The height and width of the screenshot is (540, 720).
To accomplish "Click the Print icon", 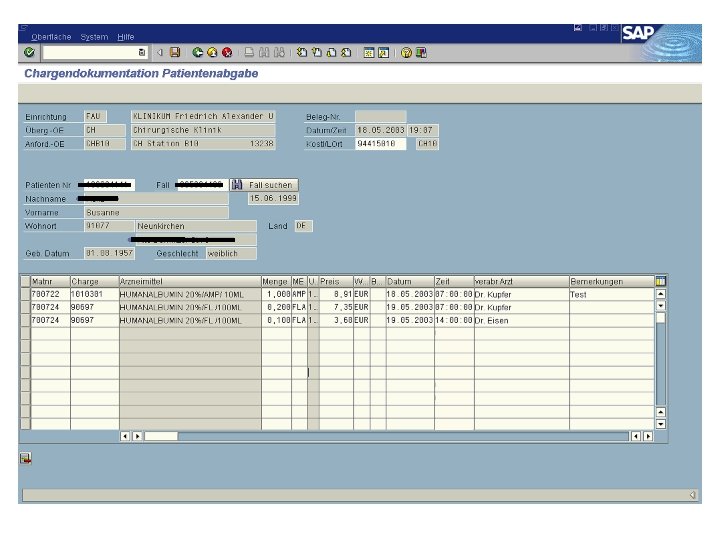I will click(x=249, y=52).
